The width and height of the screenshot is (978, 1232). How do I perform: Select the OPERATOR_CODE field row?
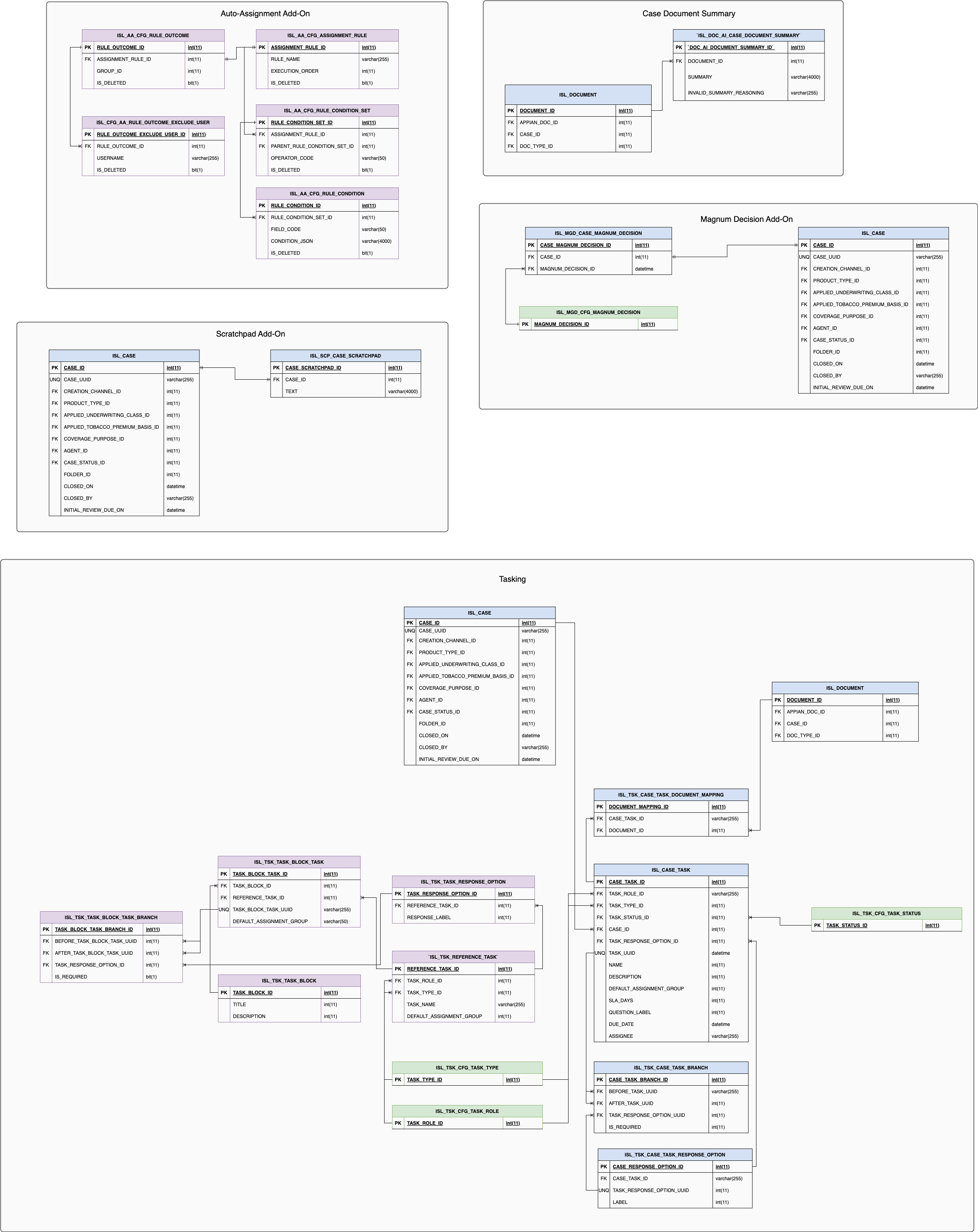click(x=327, y=158)
